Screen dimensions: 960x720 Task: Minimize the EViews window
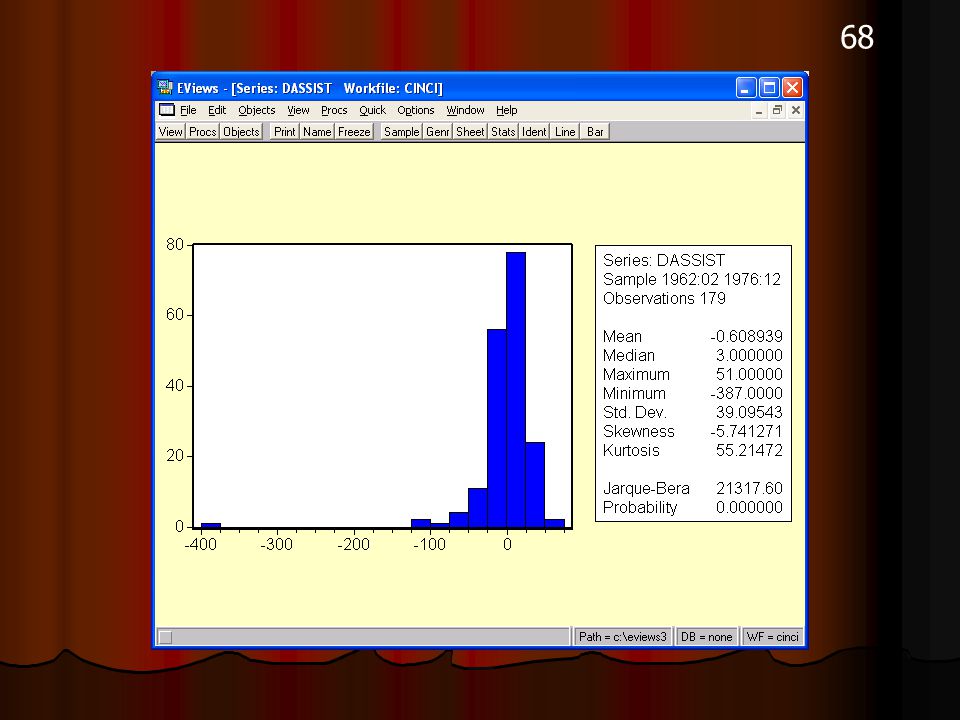(x=746, y=88)
